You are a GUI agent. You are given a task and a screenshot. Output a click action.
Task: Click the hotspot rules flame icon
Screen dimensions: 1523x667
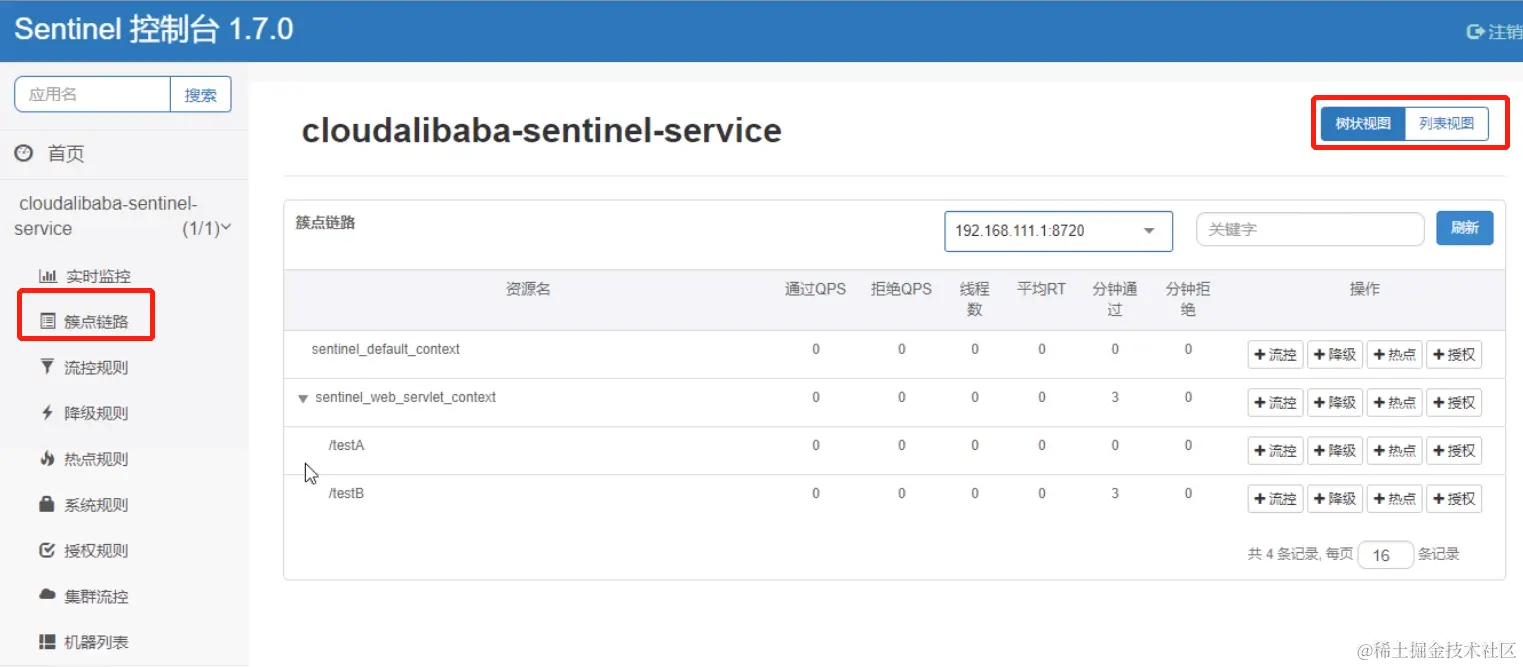[x=47, y=459]
